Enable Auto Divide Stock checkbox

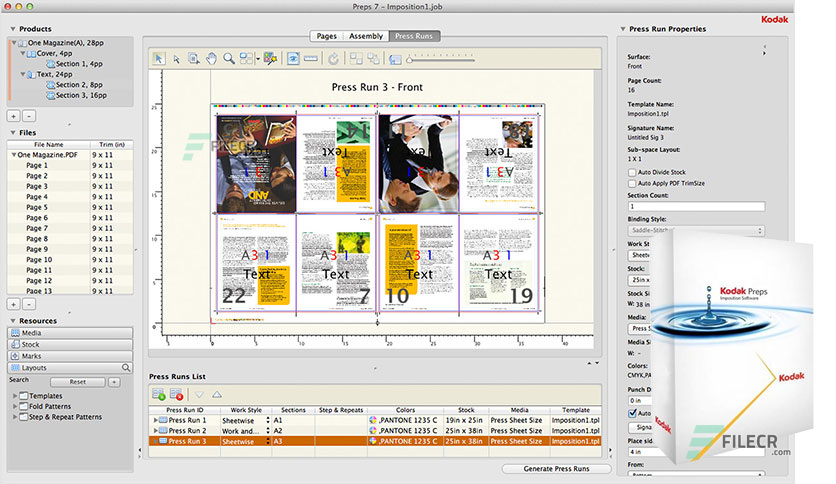coord(630,172)
